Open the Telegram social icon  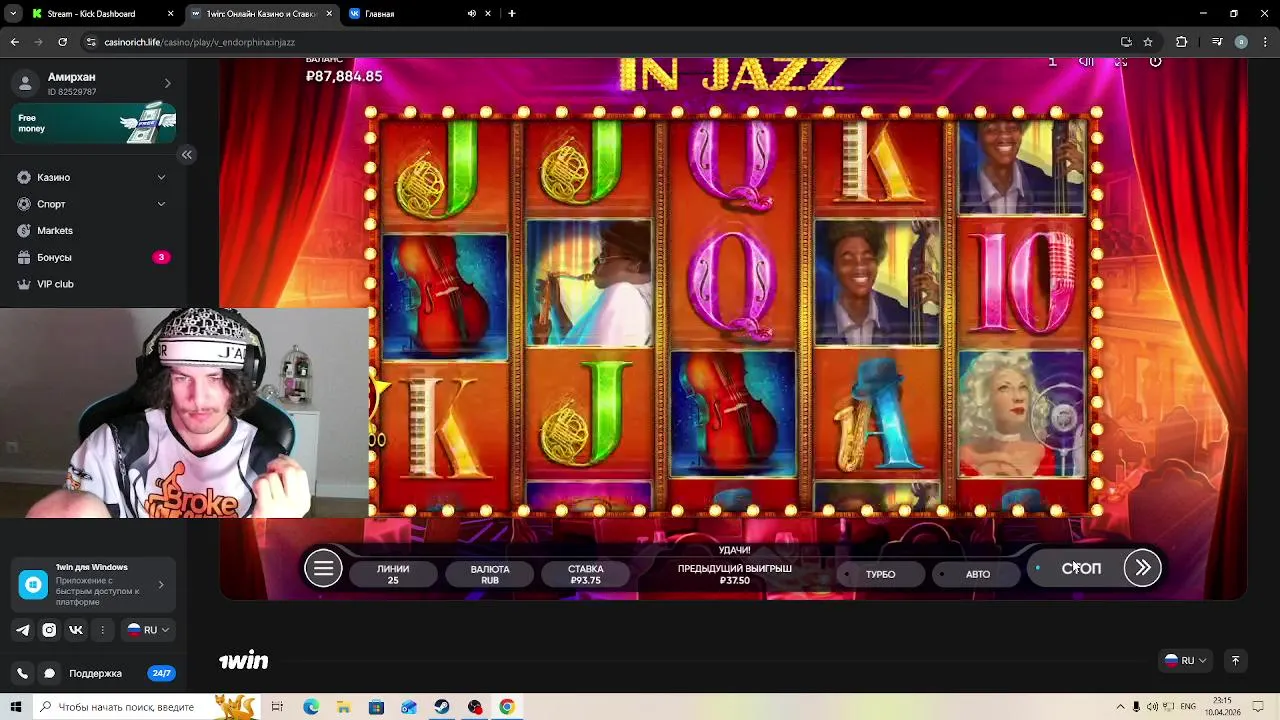(x=23, y=630)
